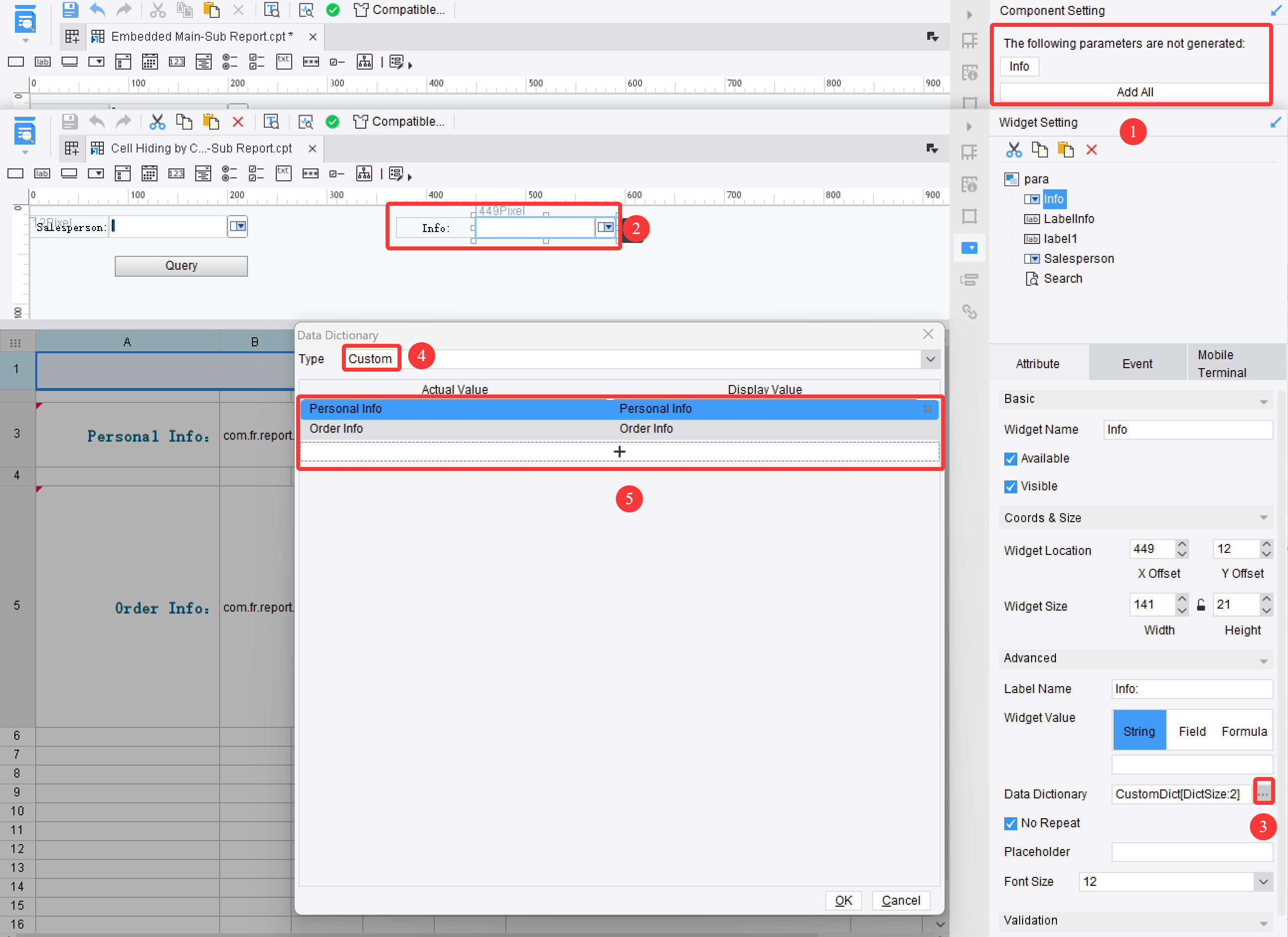Delete selected widget using red X in Widget Setting
This screenshot has height=937, width=1288.
coord(1092,150)
